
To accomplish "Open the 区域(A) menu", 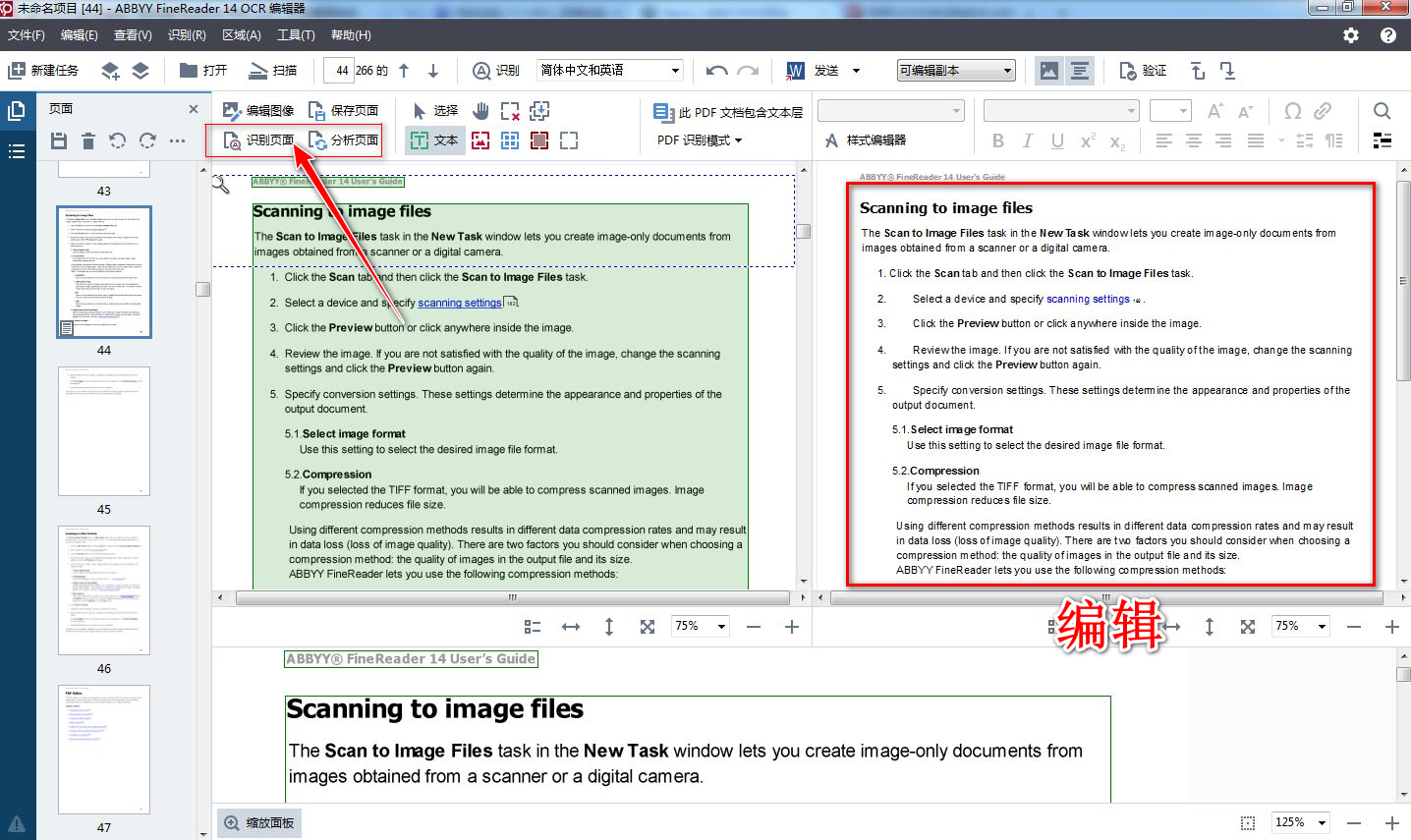I will [x=242, y=35].
